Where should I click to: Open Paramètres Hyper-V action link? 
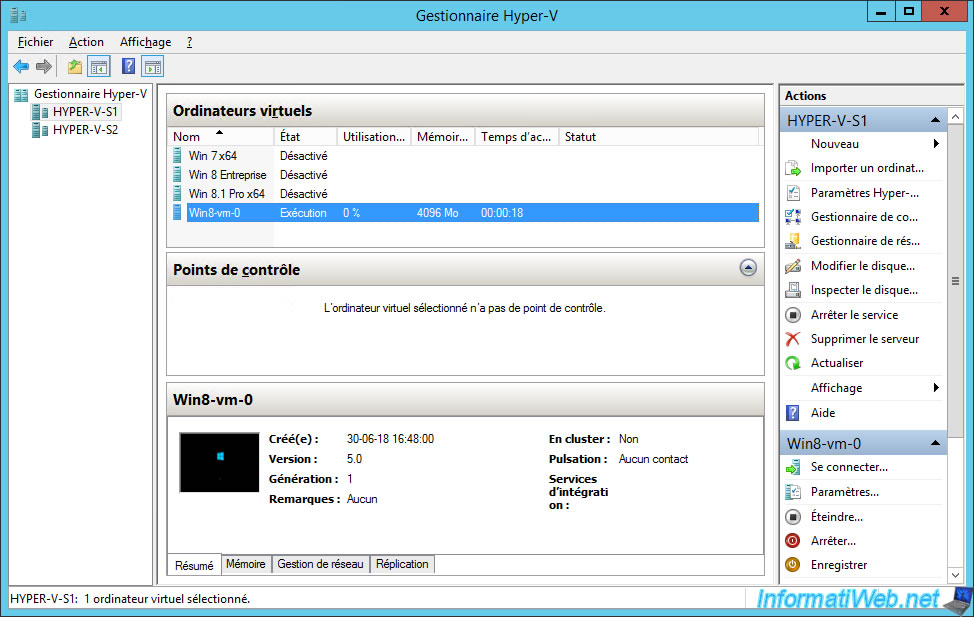pos(864,193)
